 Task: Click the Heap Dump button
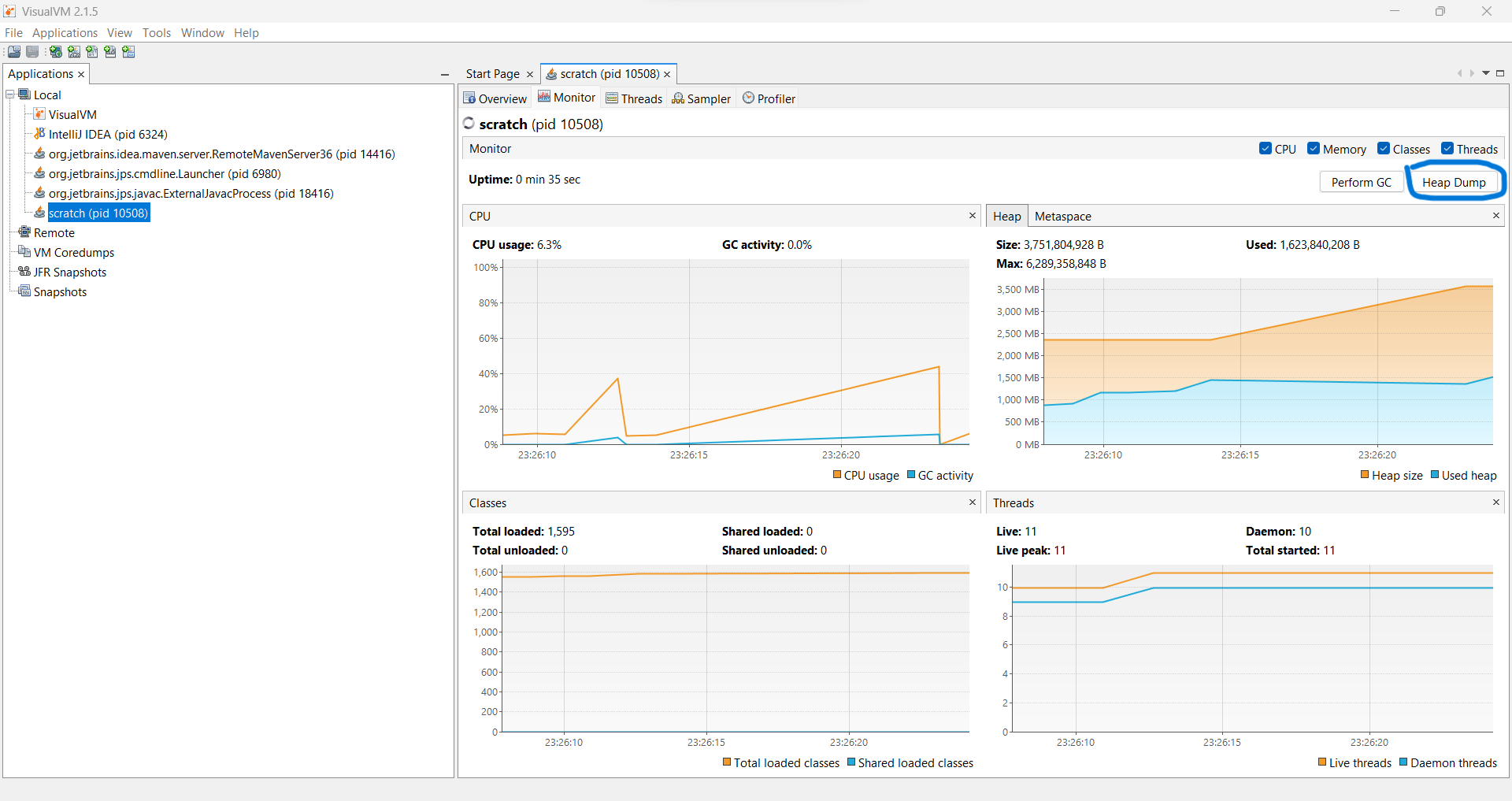coord(1454,182)
